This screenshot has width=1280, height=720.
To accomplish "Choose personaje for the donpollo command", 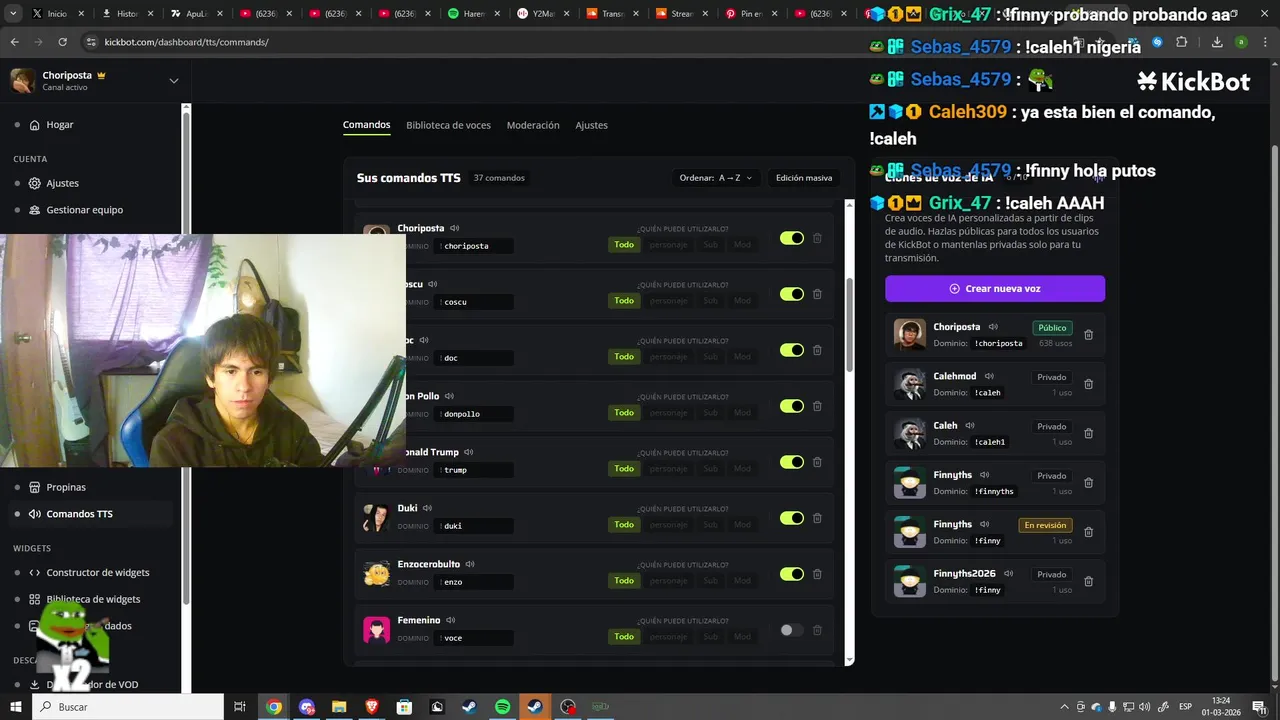I will point(668,413).
